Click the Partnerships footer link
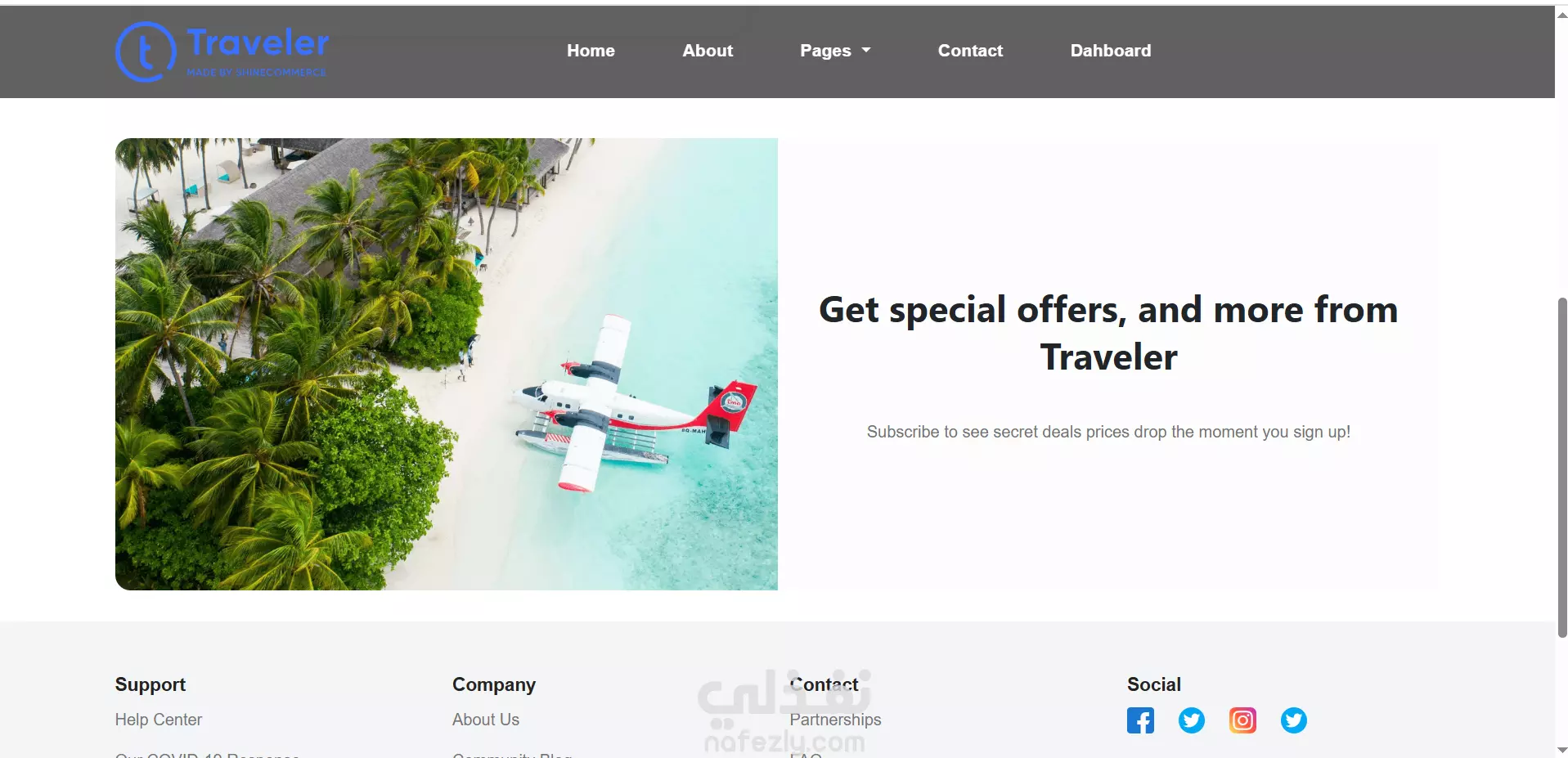Image resolution: width=1568 pixels, height=758 pixels. click(x=835, y=720)
